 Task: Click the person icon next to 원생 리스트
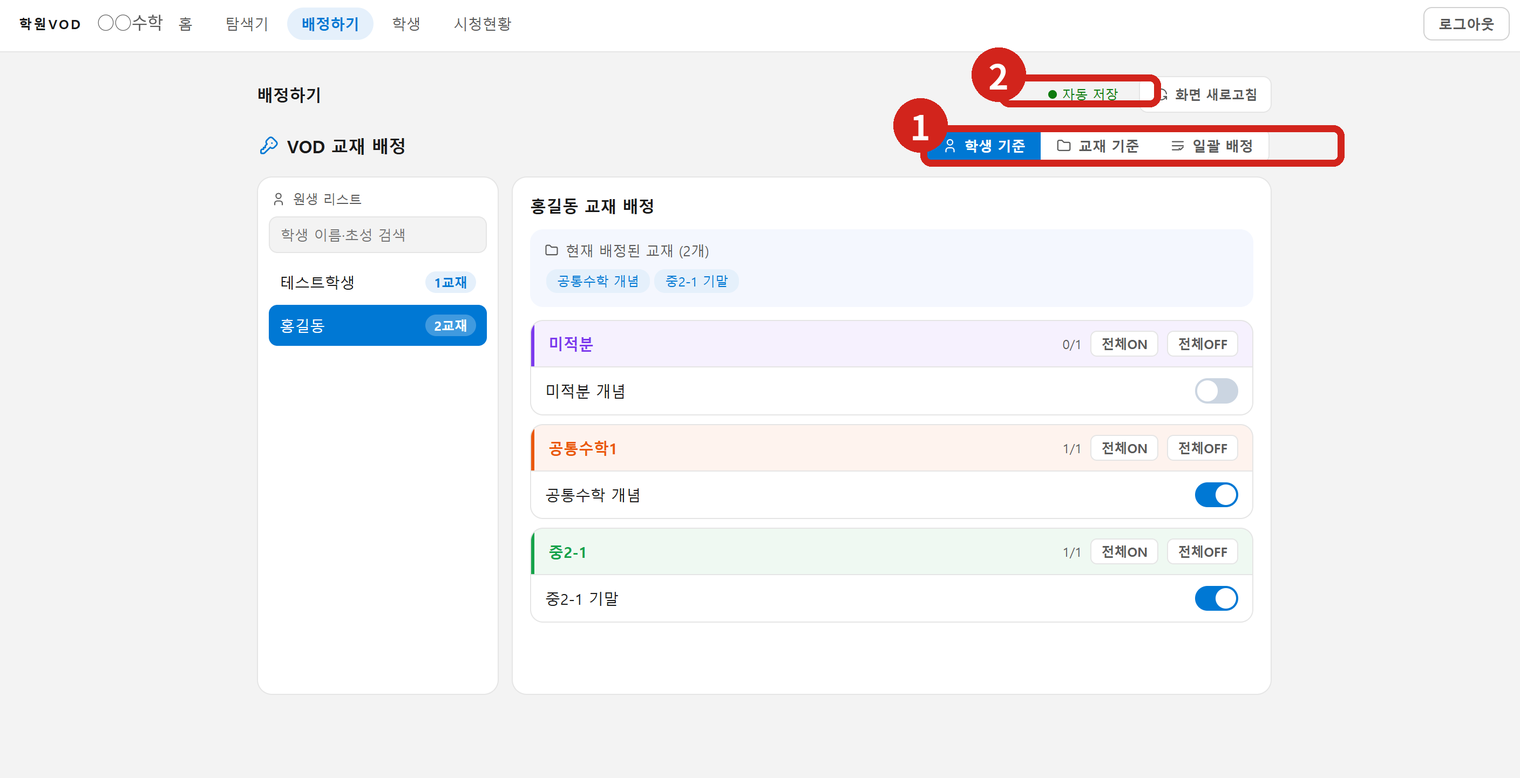coord(279,199)
